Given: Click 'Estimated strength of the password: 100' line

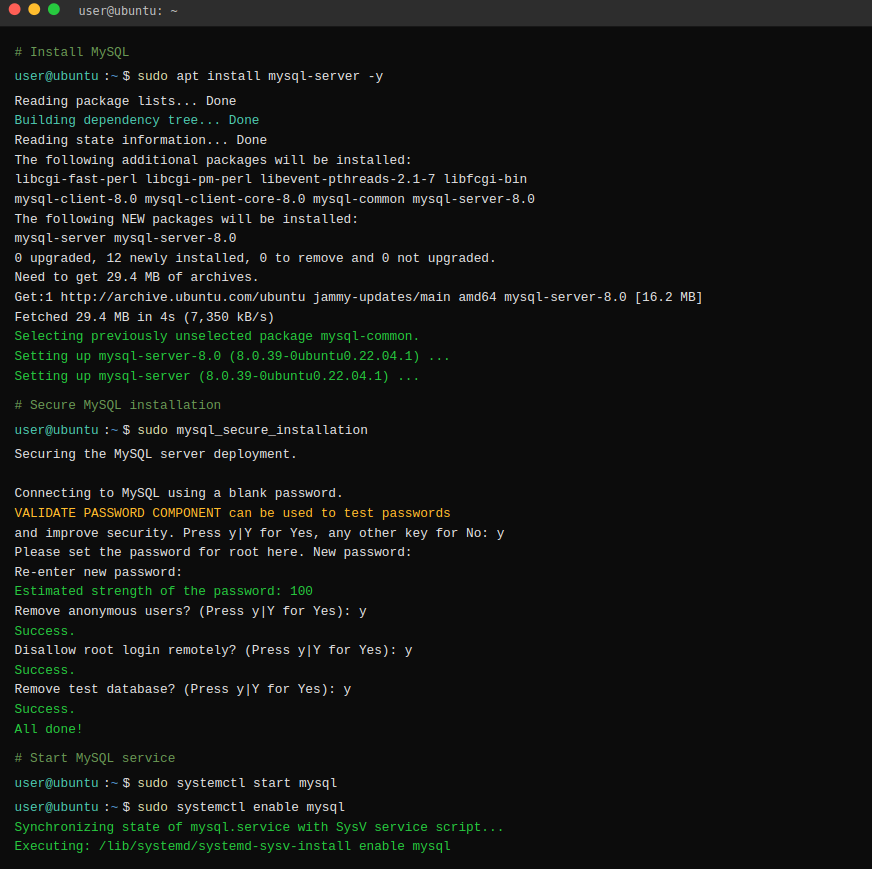Looking at the screenshot, I should (164, 590).
